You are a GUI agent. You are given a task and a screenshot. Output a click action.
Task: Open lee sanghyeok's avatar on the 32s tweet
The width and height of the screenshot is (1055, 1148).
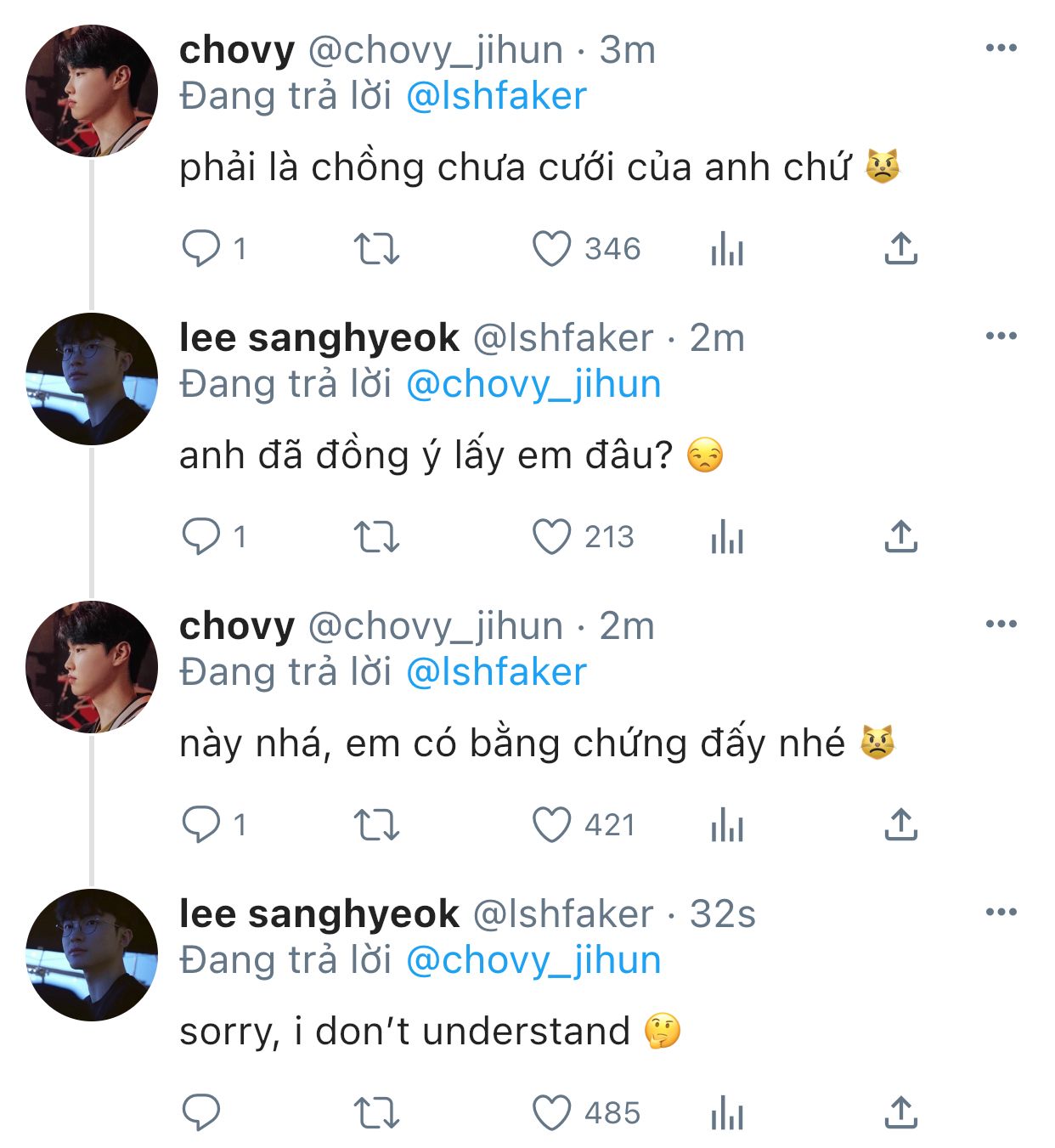click(92, 955)
